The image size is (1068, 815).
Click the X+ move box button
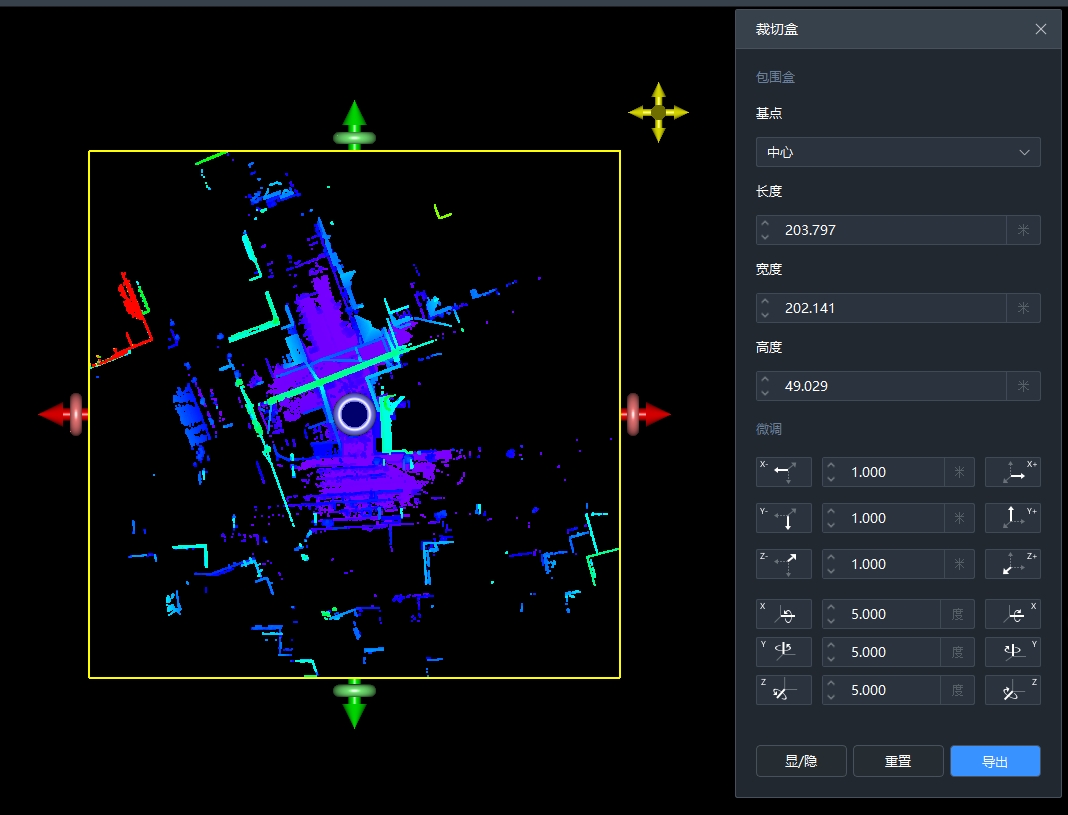(x=1012, y=472)
